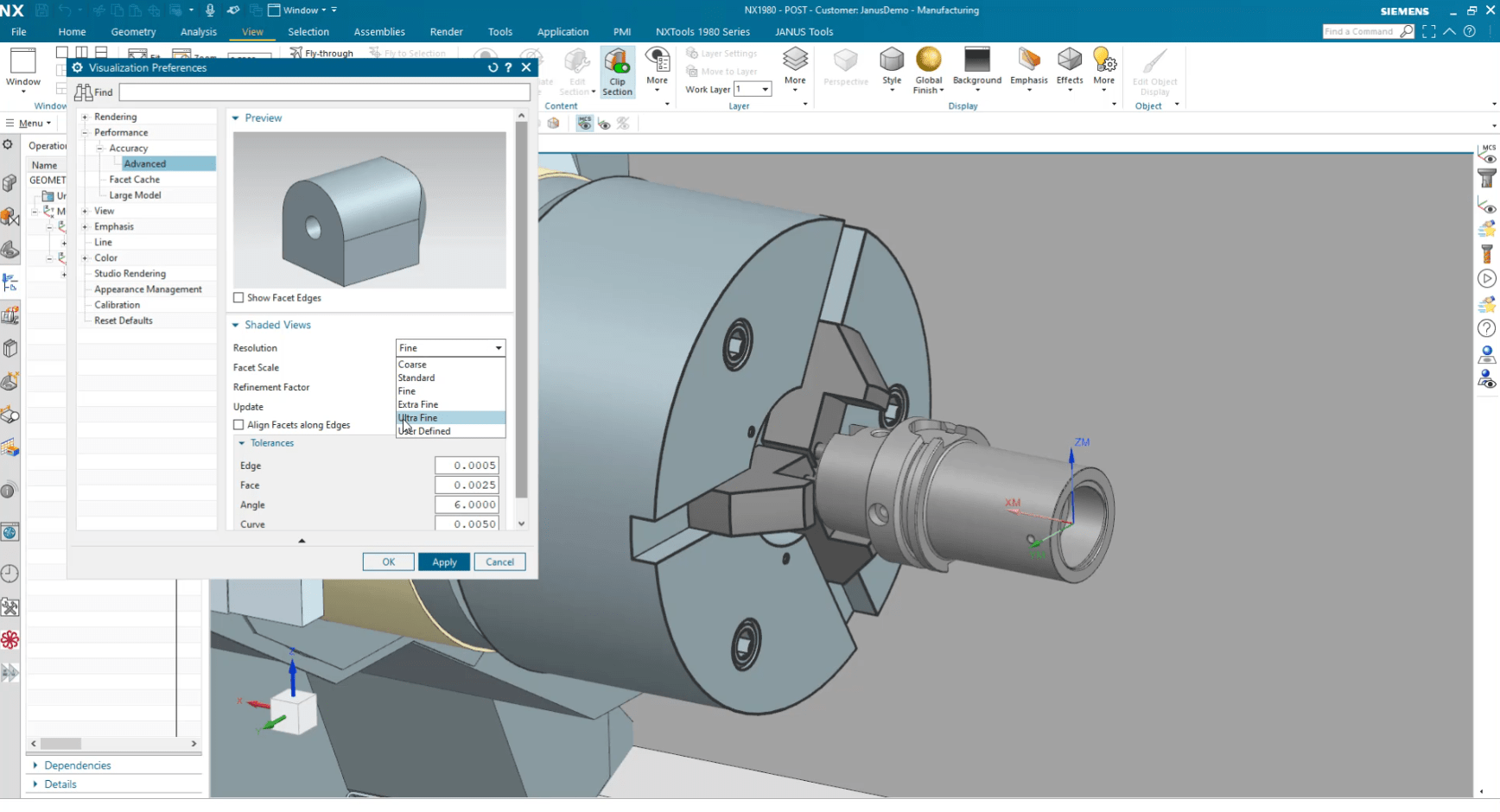Select Reset Defaults in preferences tree
1500x812 pixels.
[x=124, y=320]
